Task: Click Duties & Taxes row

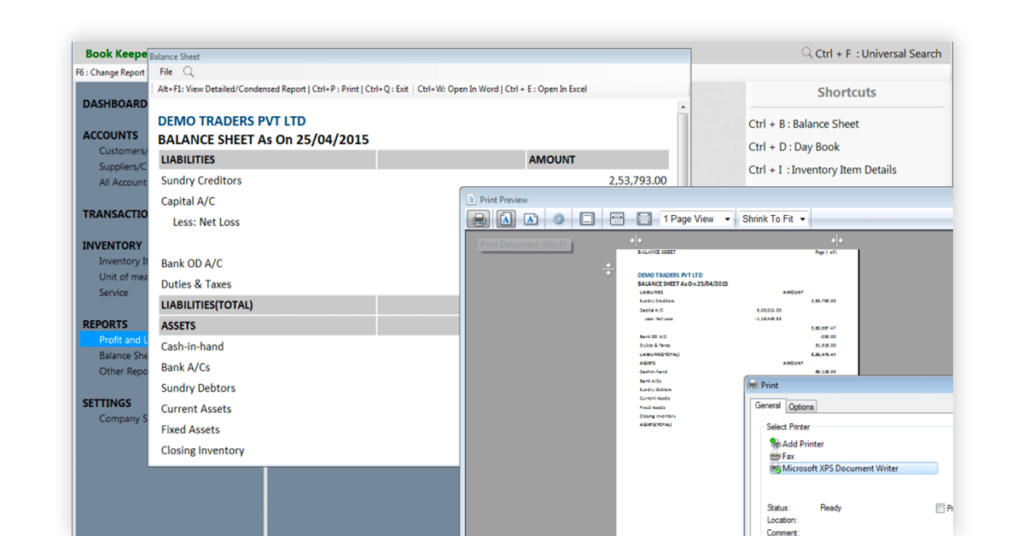Action: click(196, 285)
